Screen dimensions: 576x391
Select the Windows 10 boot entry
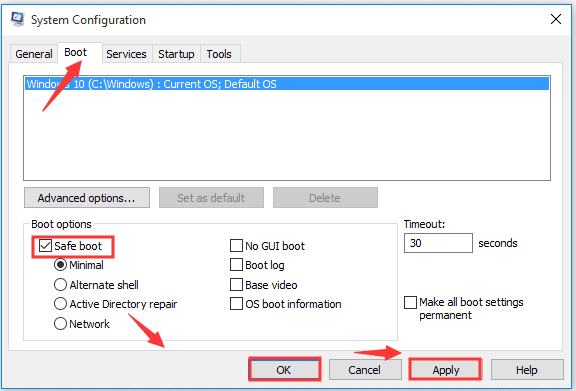click(x=287, y=84)
